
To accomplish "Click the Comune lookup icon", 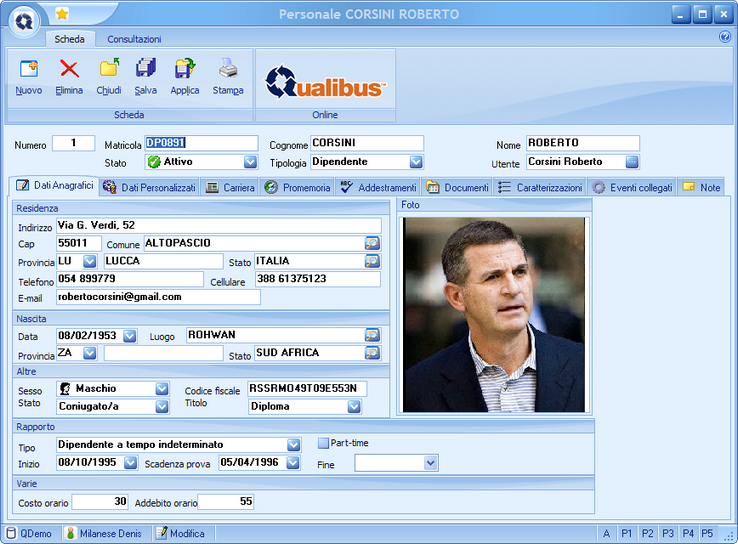I will [x=372, y=243].
